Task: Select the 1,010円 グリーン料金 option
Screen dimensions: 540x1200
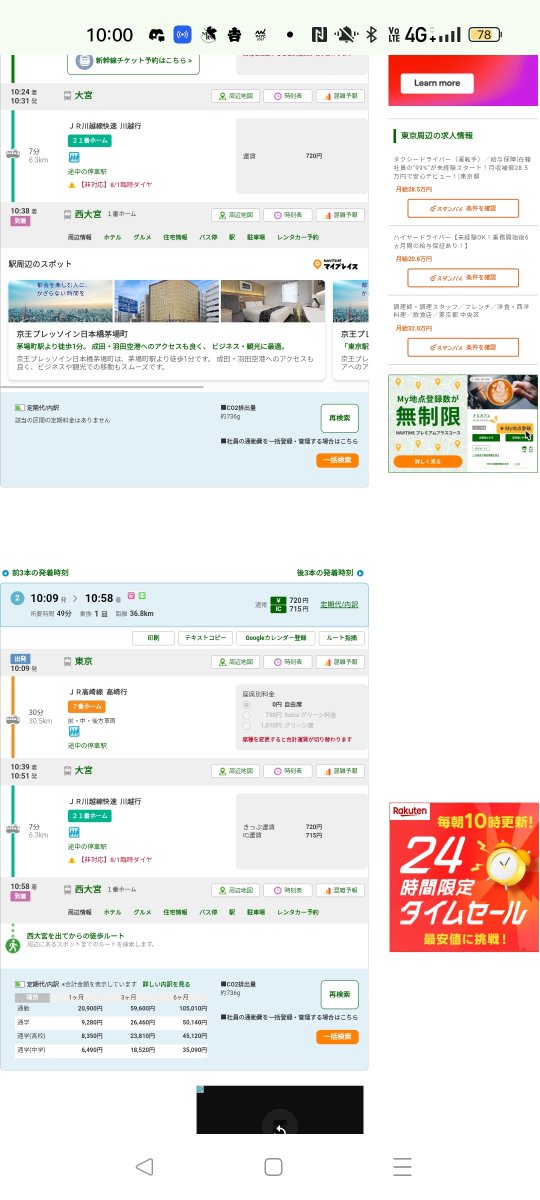Action: [x=246, y=725]
